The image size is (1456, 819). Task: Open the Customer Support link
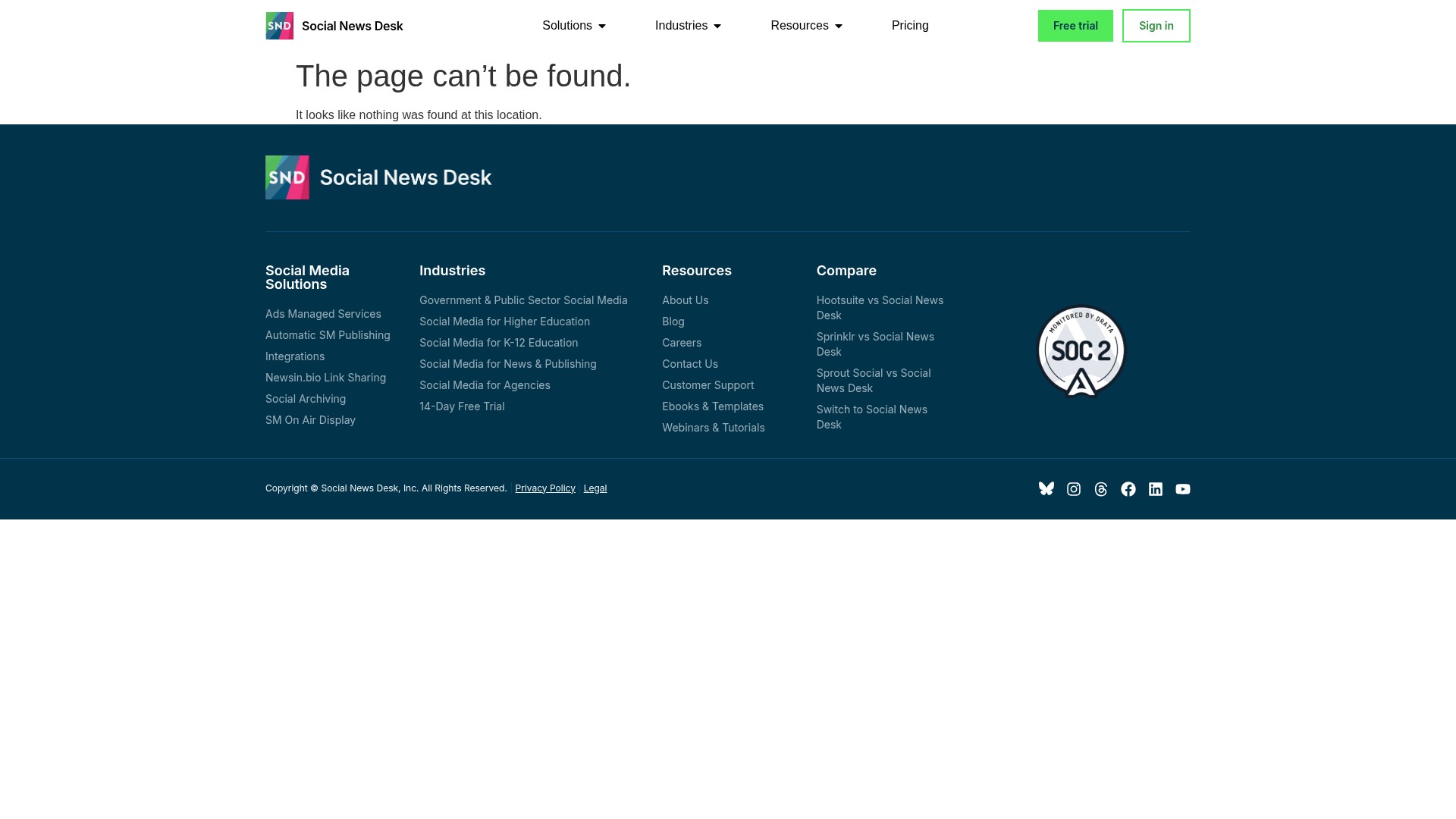coord(708,385)
